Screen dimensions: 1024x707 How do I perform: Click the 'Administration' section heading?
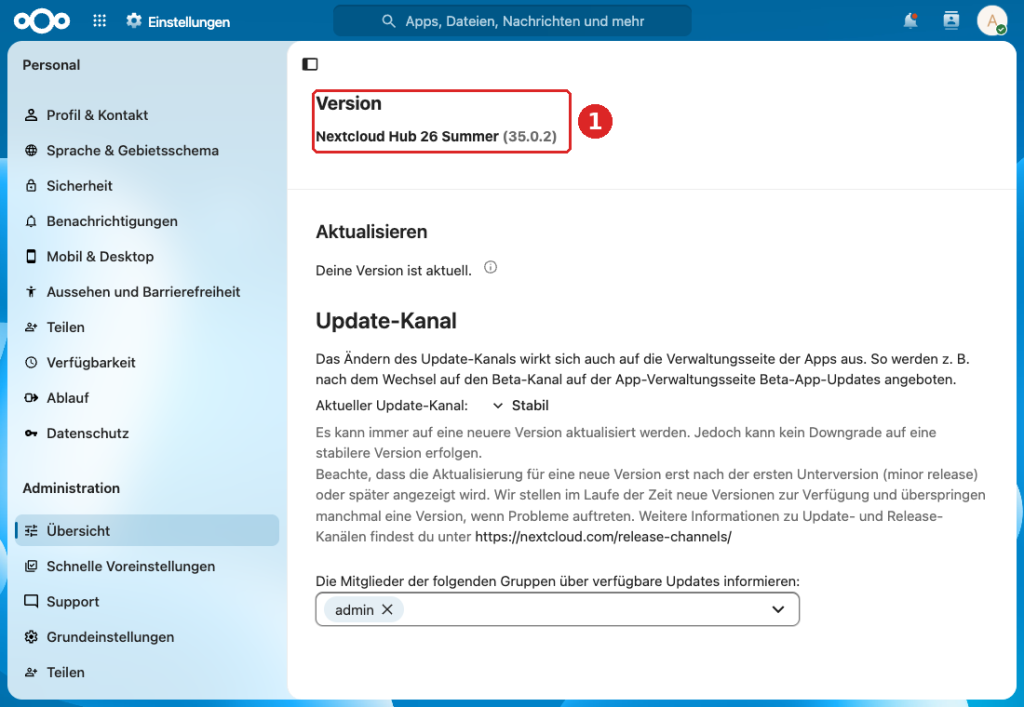(71, 488)
